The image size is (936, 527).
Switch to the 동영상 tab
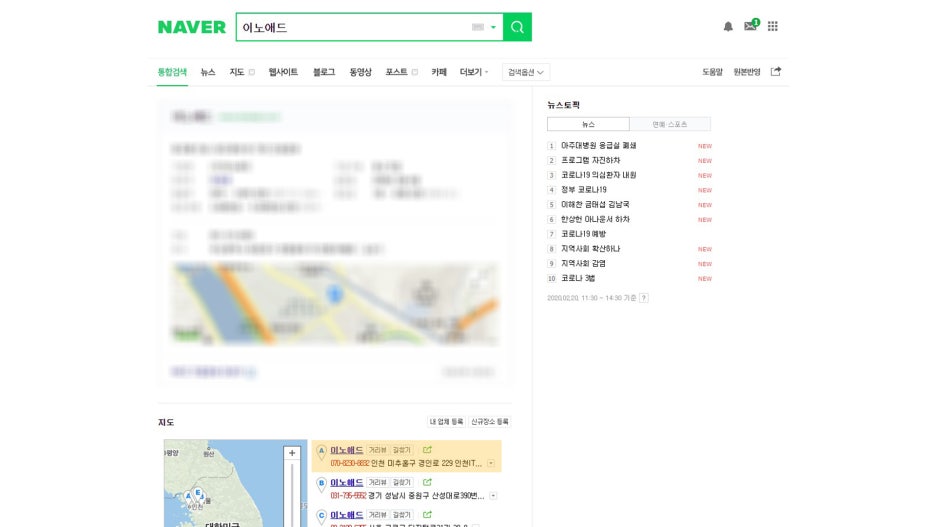coord(361,72)
